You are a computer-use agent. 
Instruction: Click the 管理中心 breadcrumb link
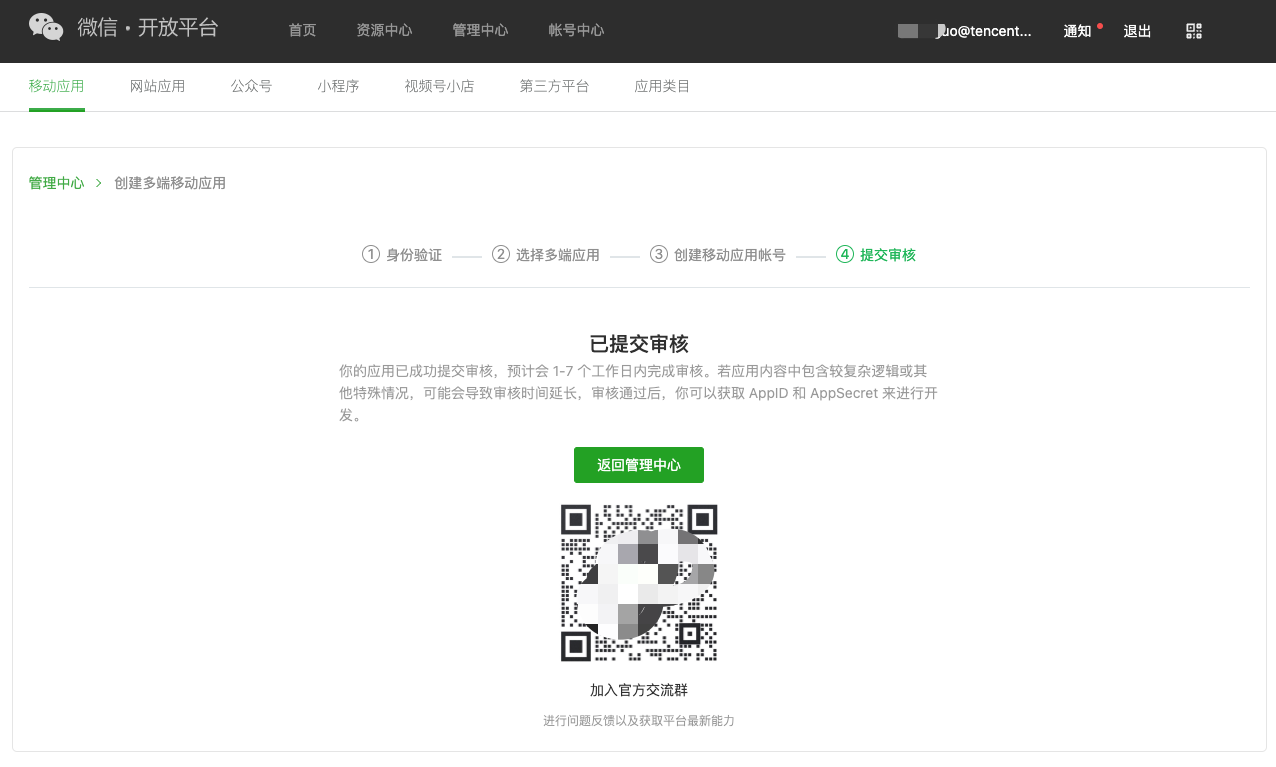point(57,183)
